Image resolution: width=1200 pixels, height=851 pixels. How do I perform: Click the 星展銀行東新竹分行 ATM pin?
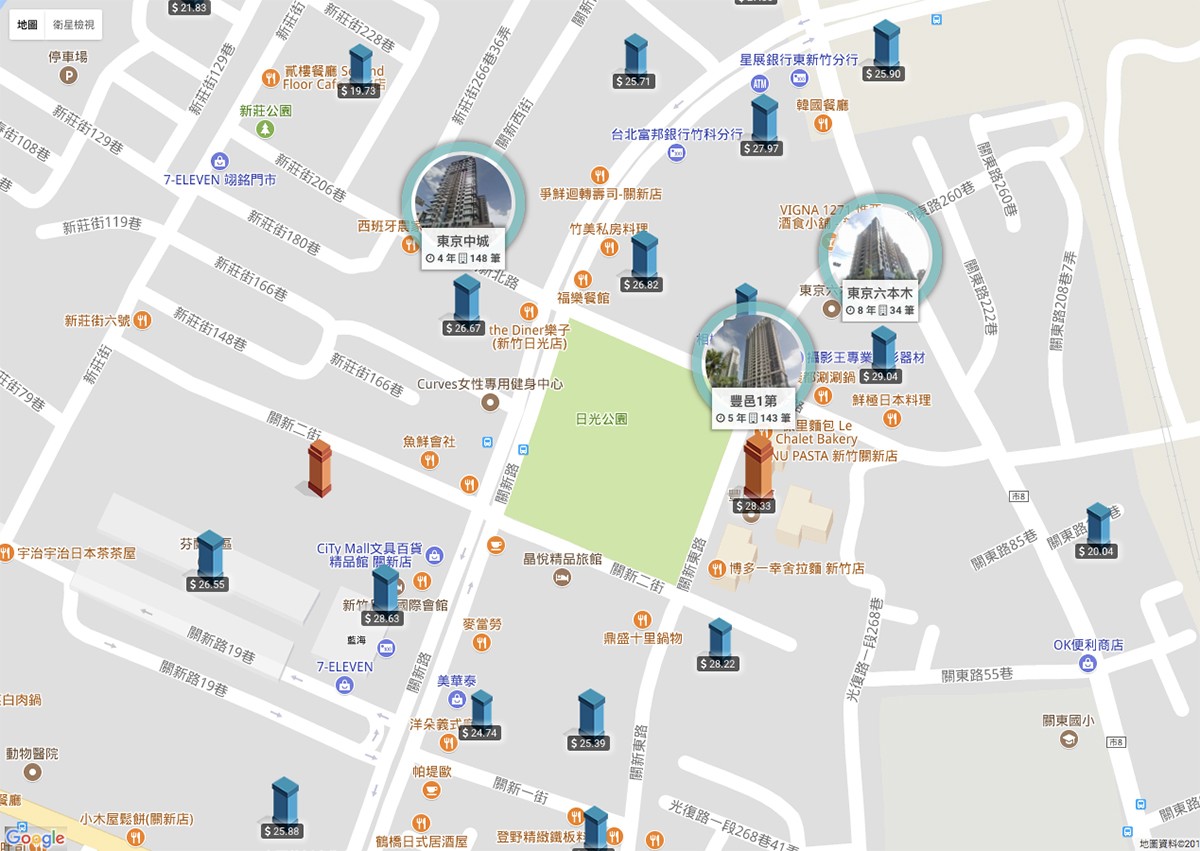point(759,83)
